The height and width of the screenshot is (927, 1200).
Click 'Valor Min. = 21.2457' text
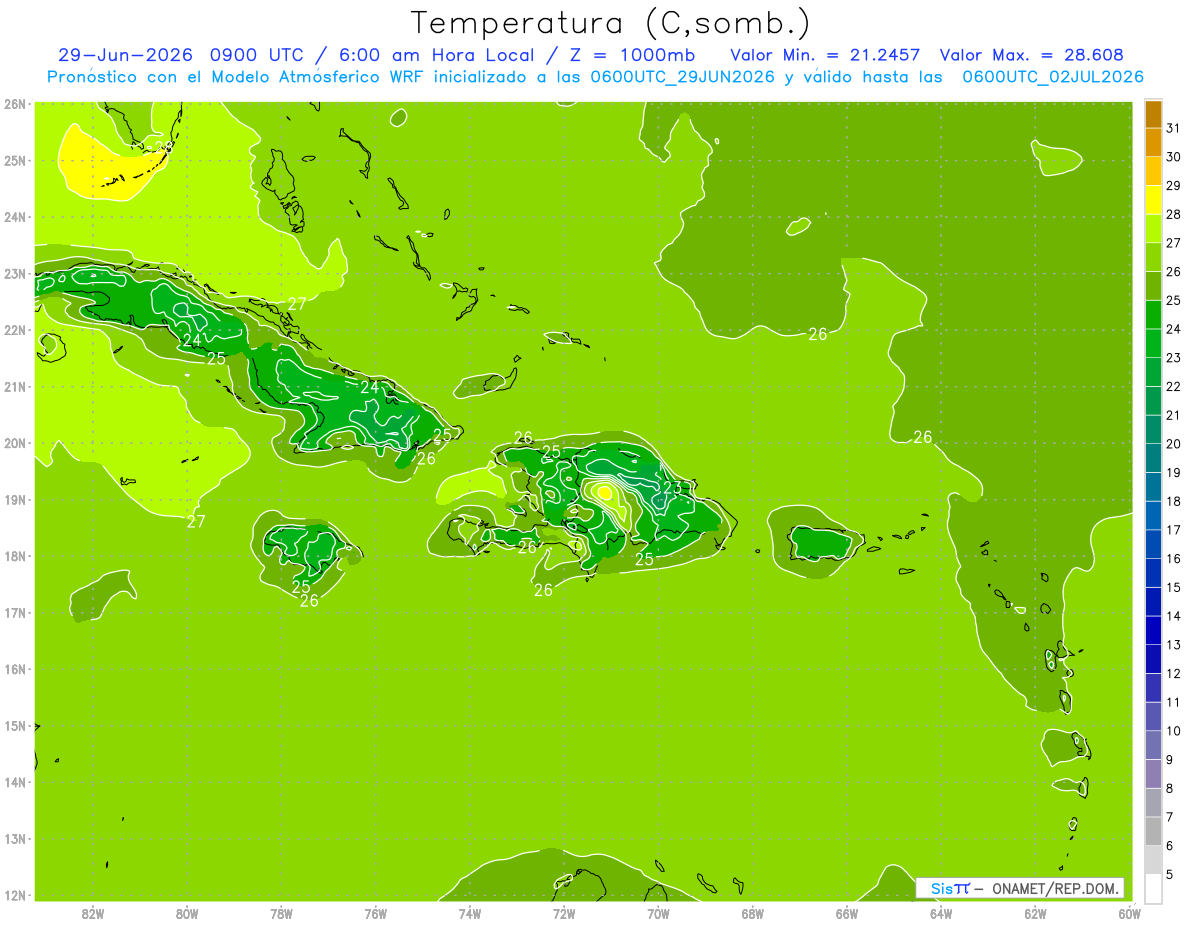coord(825,55)
